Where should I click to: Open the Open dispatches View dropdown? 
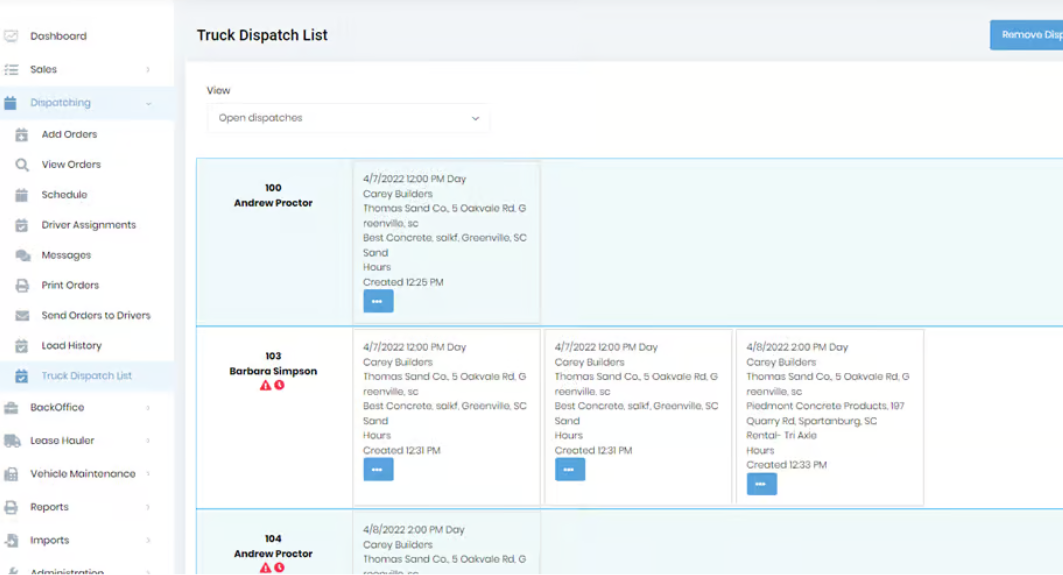tap(348, 118)
